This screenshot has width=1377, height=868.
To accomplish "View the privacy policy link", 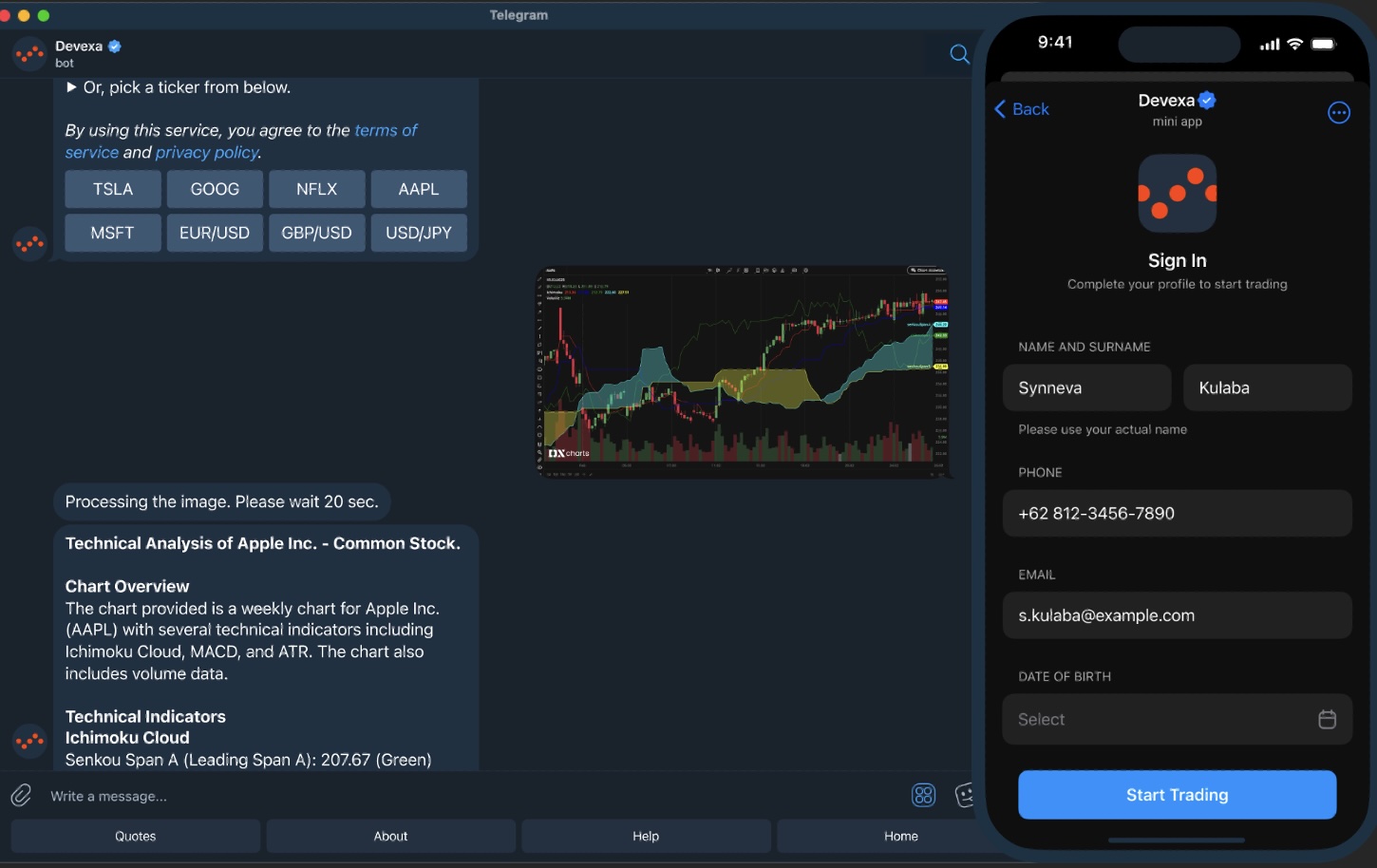I will click(207, 152).
